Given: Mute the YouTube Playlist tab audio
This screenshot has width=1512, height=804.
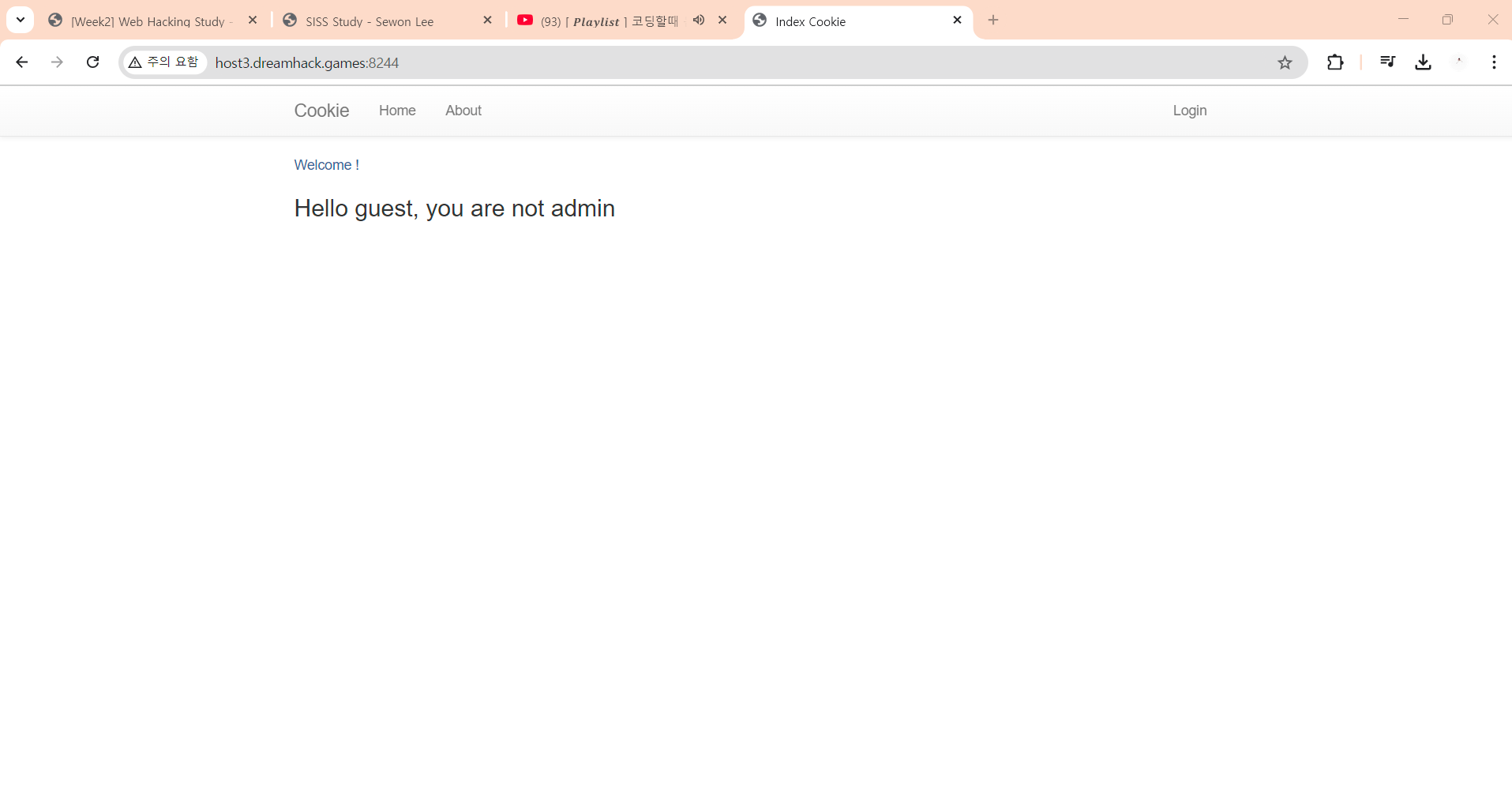Looking at the screenshot, I should click(699, 21).
